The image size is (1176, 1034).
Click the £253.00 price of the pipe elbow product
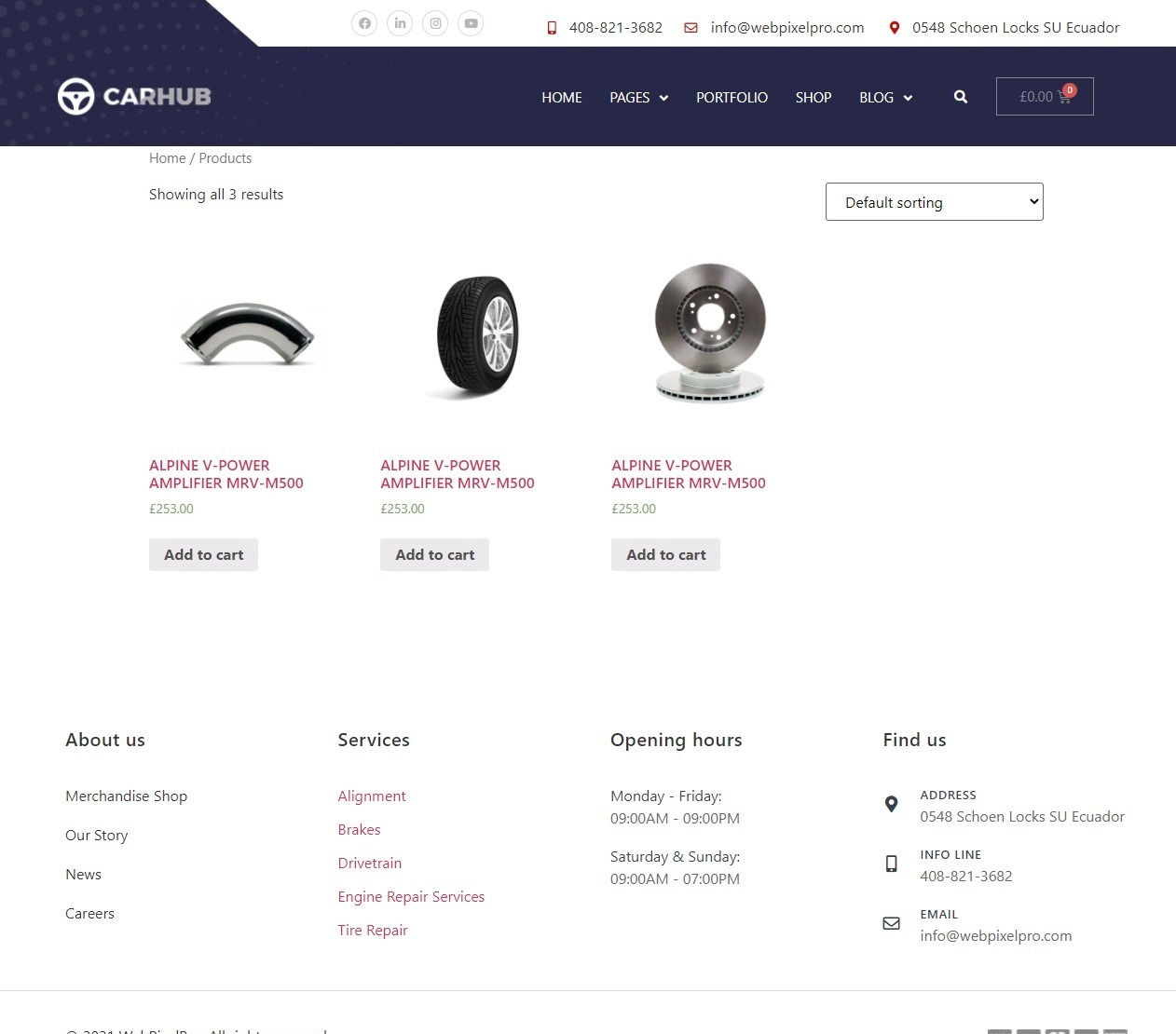point(171,509)
